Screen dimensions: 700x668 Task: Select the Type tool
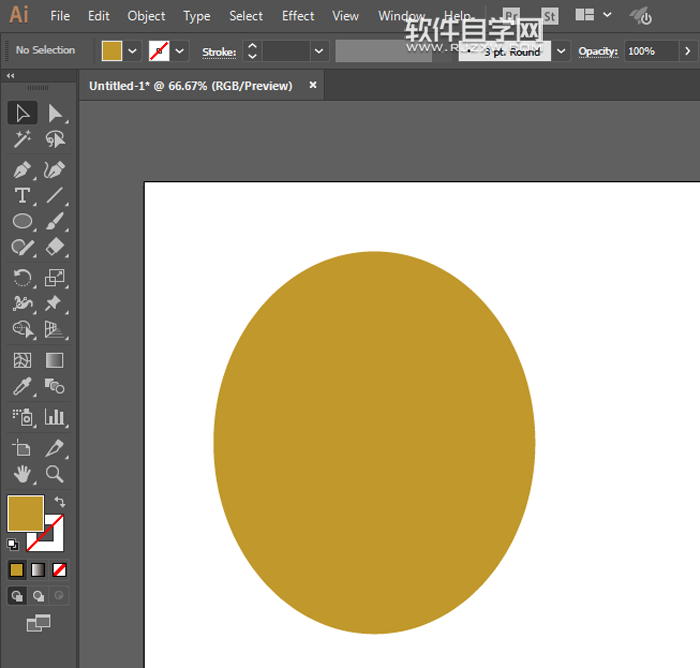point(22,196)
